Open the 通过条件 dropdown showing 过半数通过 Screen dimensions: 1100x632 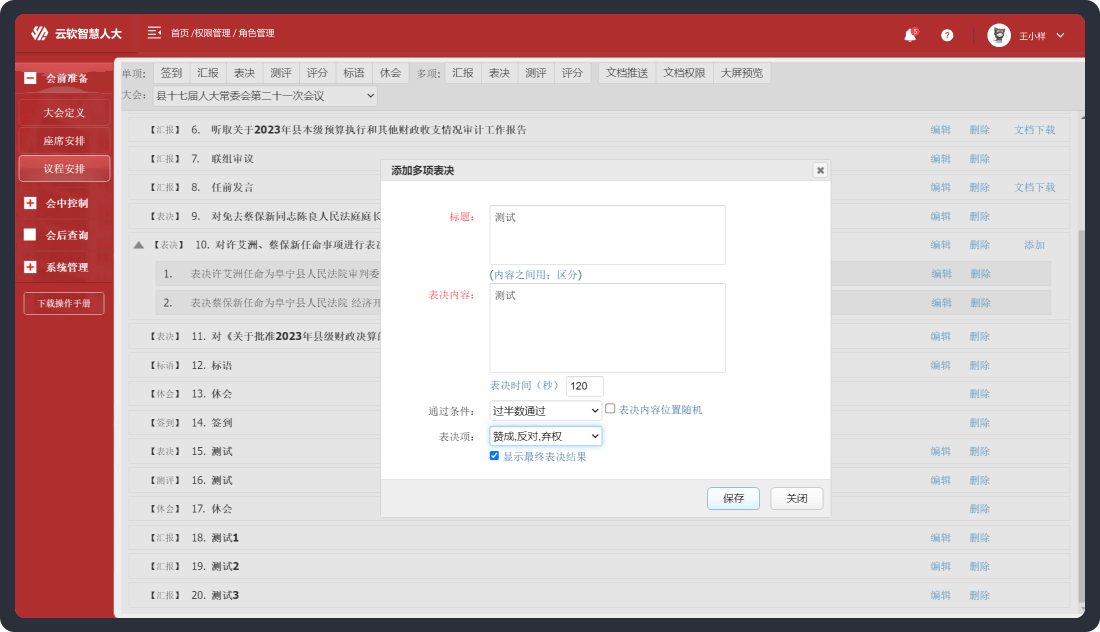pos(544,411)
